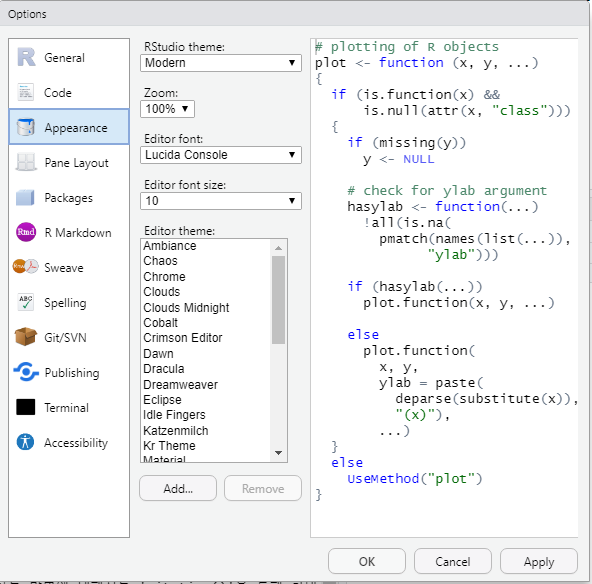Confirm settings with OK button
The image size is (592, 584).
tap(367, 561)
